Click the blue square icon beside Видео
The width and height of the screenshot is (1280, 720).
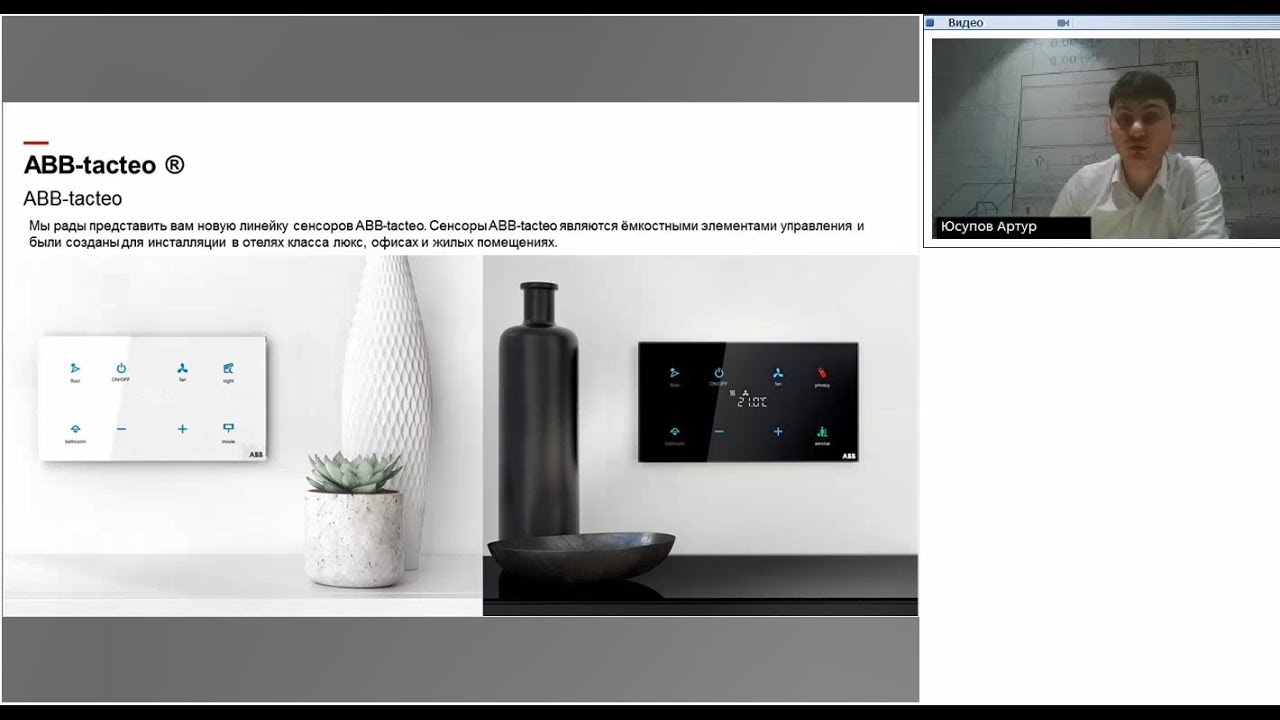pos(930,23)
